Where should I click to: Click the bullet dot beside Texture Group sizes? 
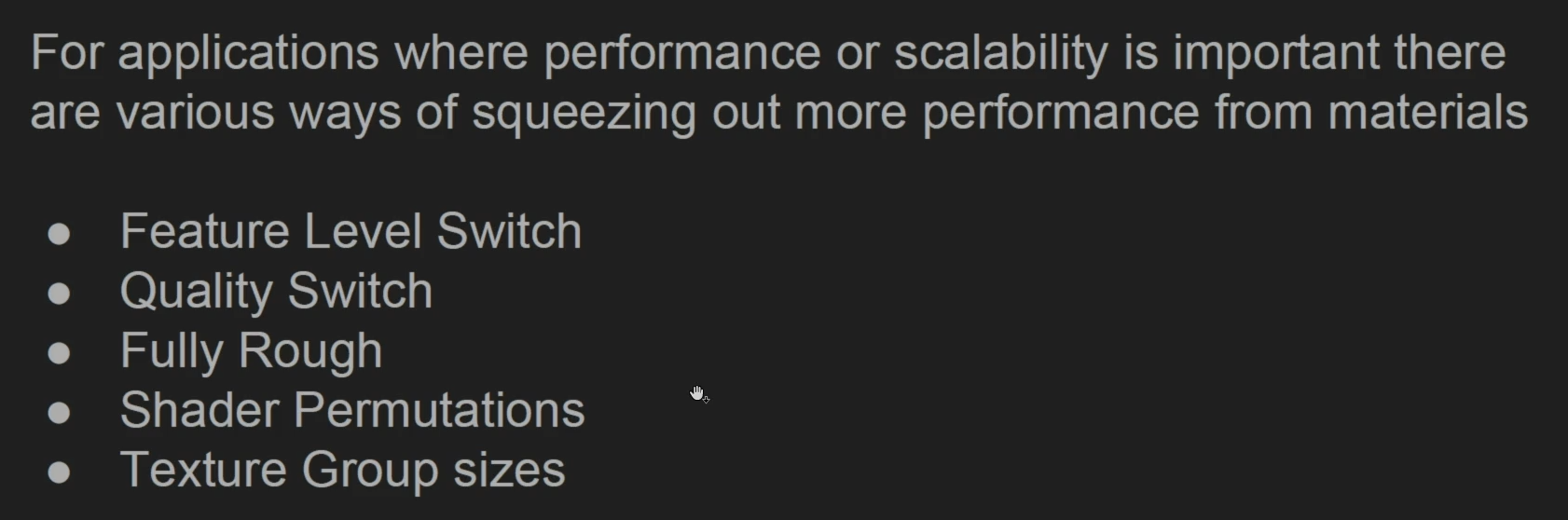59,472
